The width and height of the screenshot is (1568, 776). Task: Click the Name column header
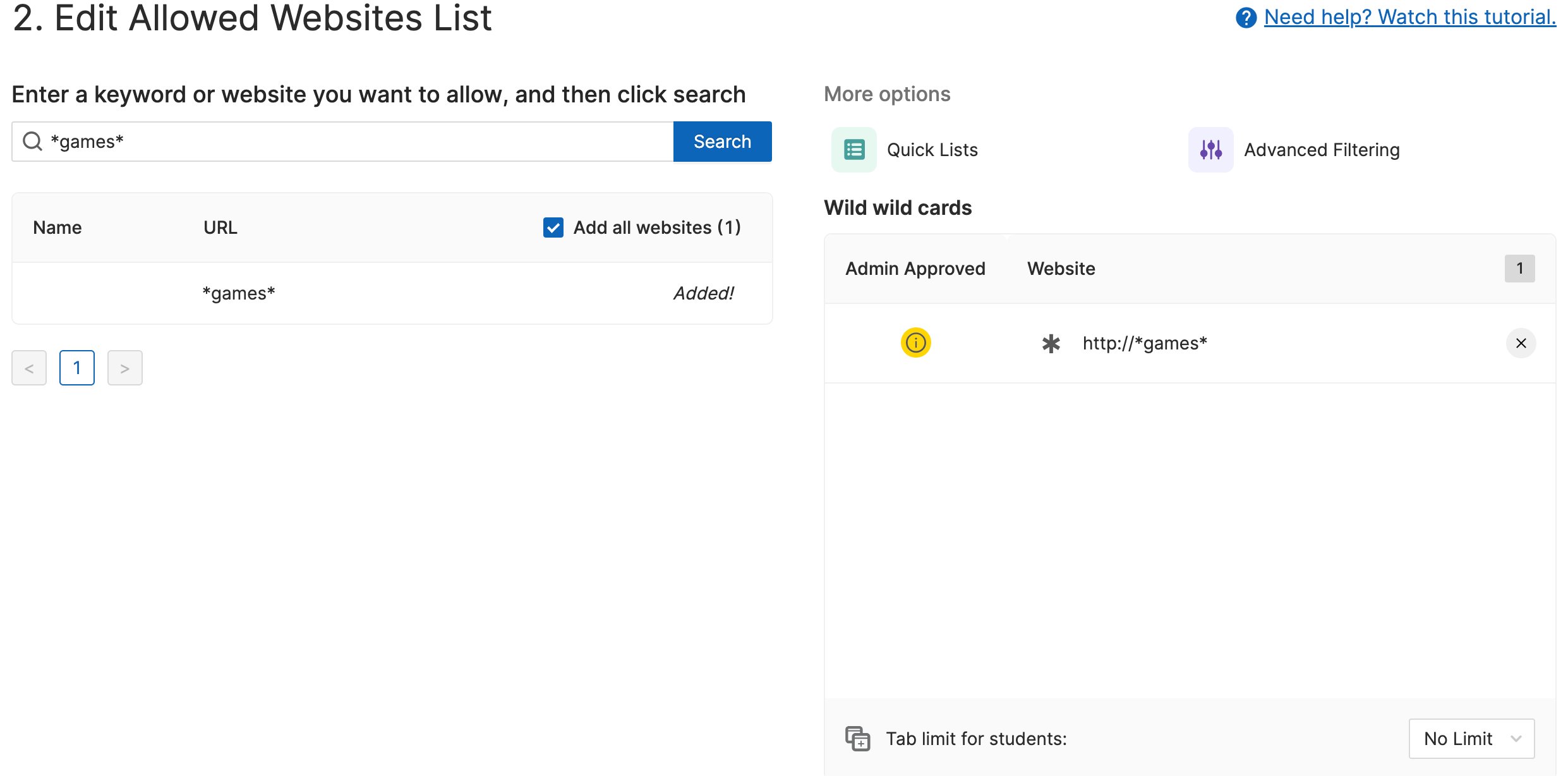[x=57, y=227]
